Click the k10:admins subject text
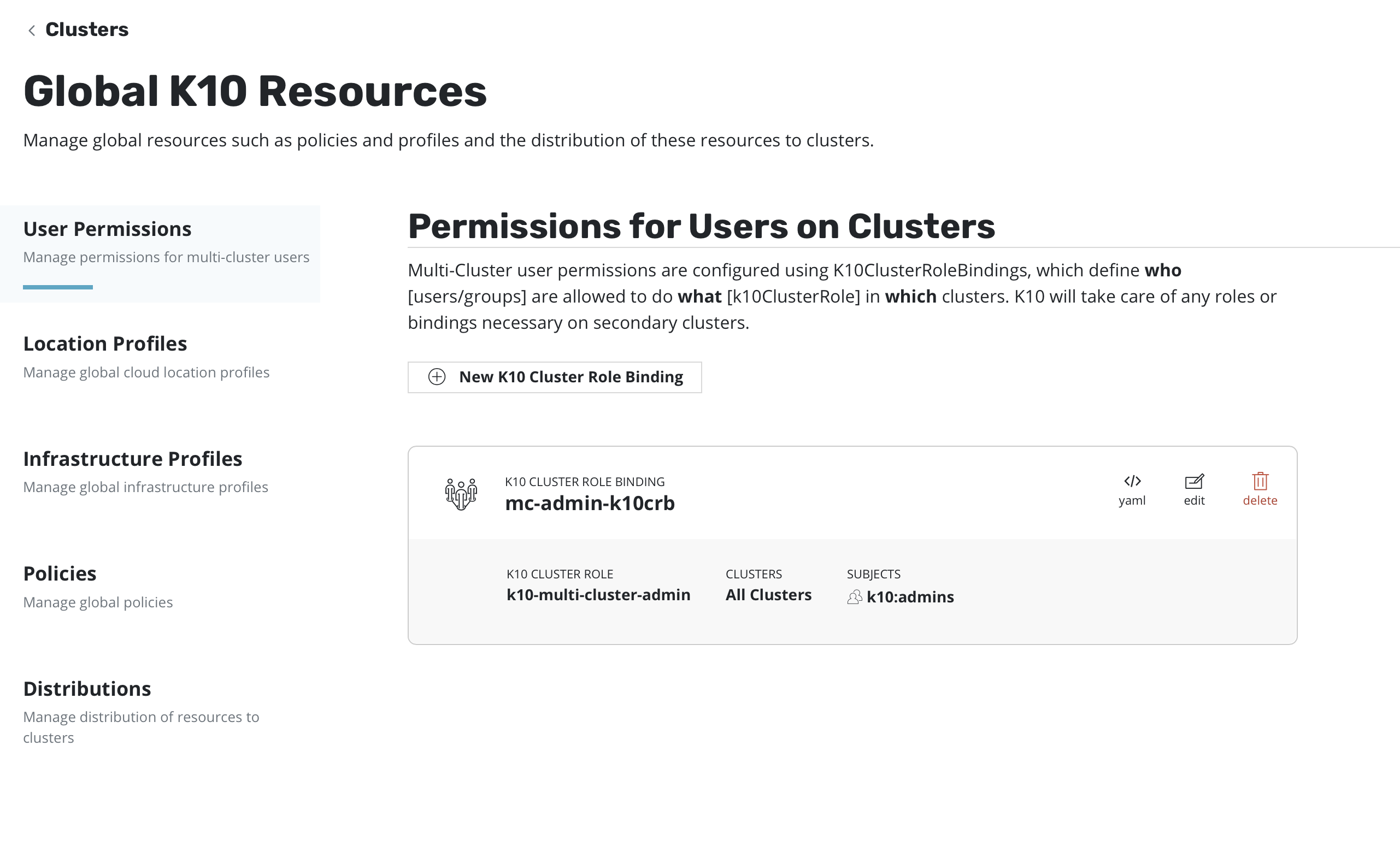The image size is (1400, 852). point(910,597)
